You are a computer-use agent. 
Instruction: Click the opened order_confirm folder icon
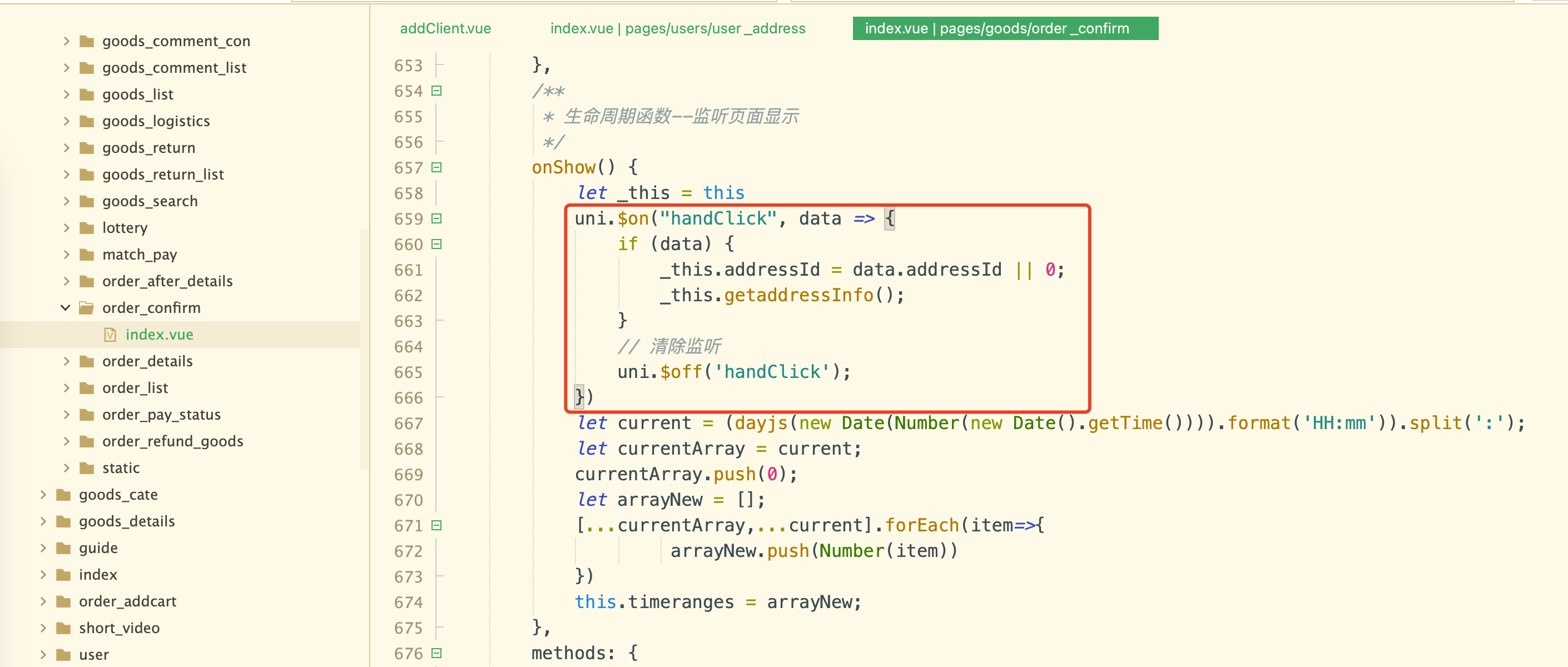coord(86,308)
